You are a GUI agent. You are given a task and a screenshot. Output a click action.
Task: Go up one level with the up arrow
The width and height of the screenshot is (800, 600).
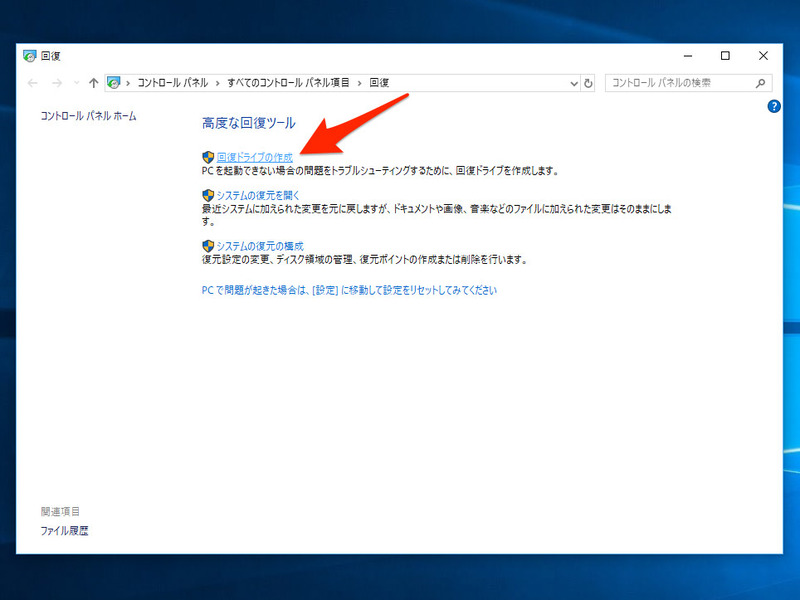93,83
